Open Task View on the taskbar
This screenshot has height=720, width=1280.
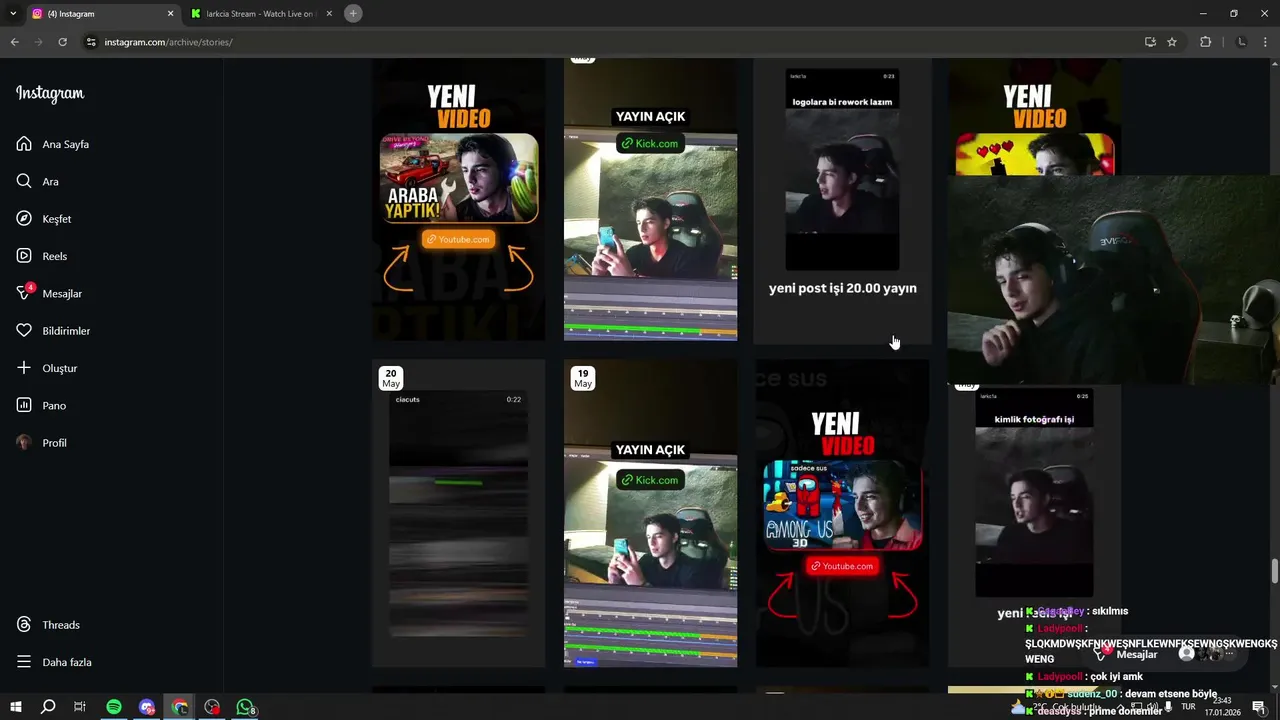click(x=80, y=707)
